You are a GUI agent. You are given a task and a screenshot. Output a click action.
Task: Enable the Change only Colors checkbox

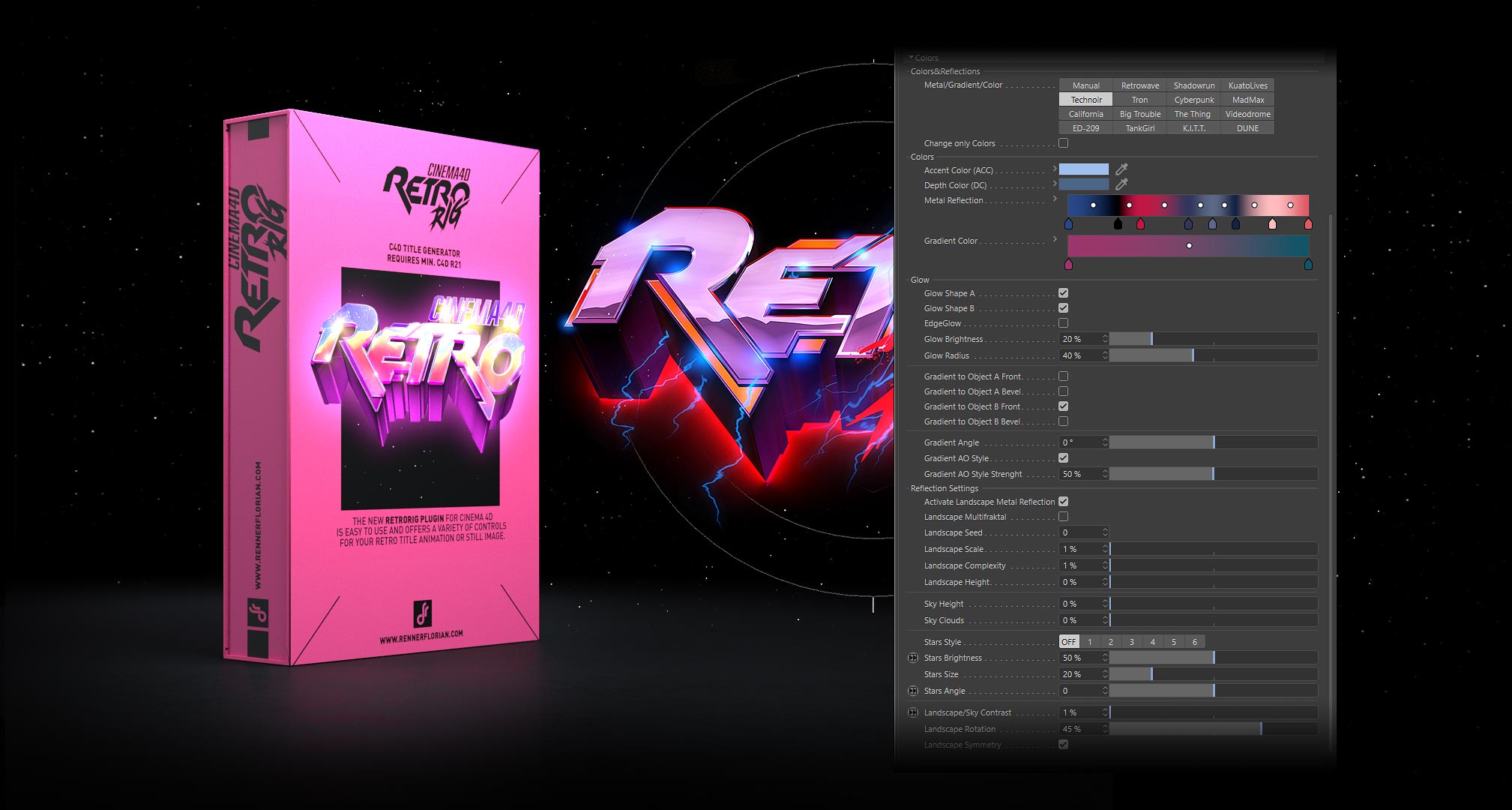pos(1063,142)
